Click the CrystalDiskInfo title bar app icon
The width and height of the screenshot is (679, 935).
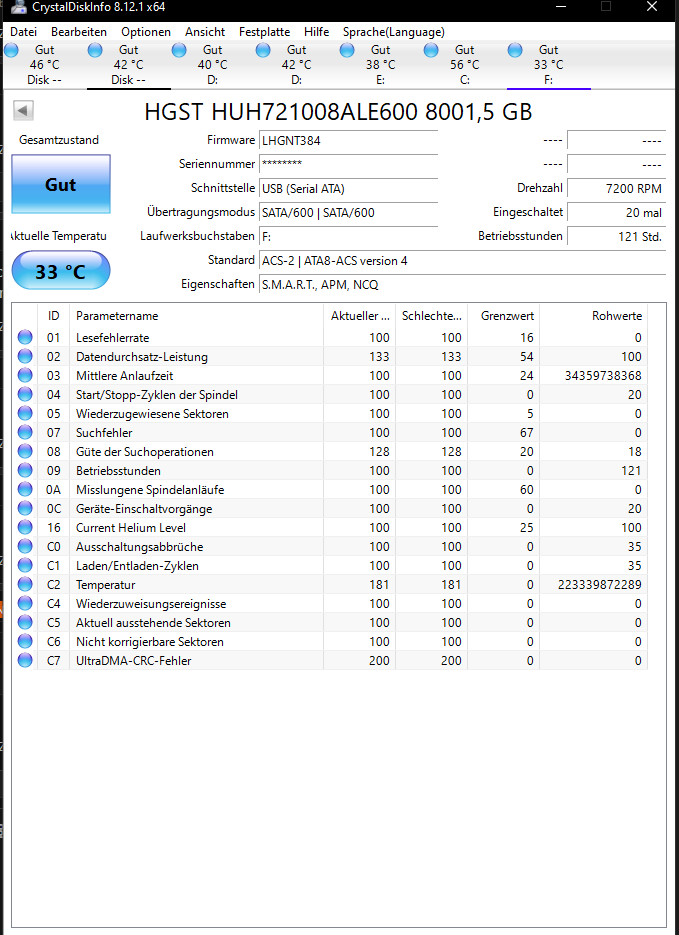tap(19, 7)
